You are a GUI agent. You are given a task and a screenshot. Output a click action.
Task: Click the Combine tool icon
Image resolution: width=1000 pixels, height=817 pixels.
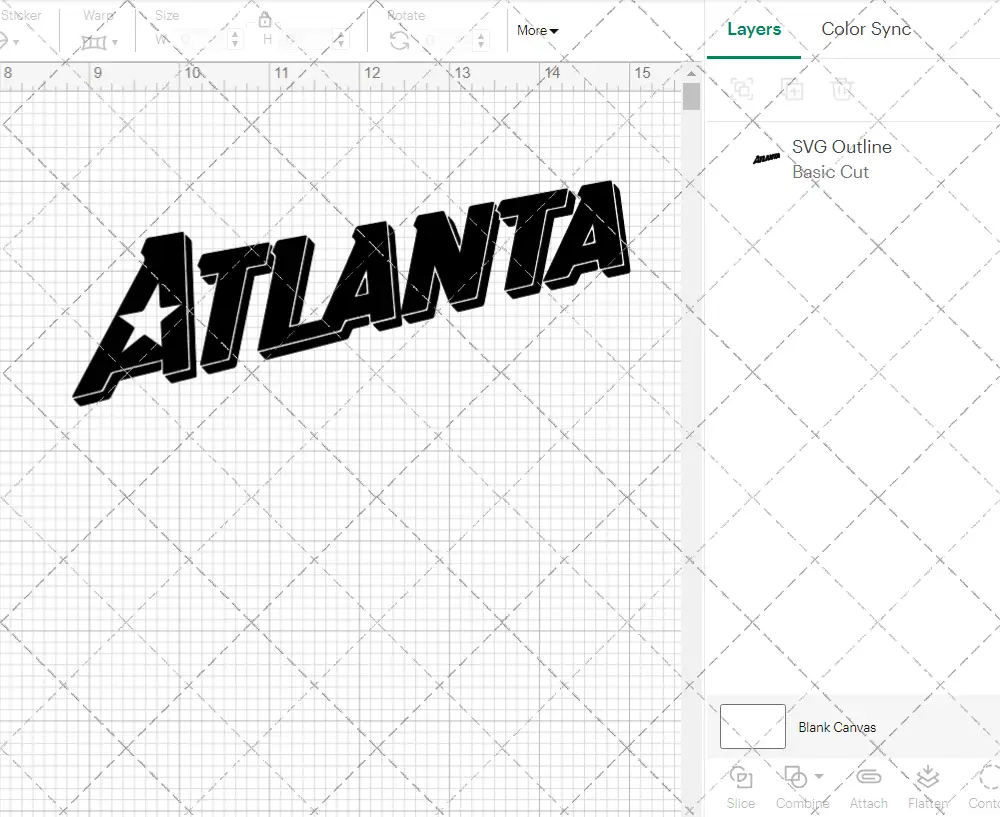pos(796,778)
